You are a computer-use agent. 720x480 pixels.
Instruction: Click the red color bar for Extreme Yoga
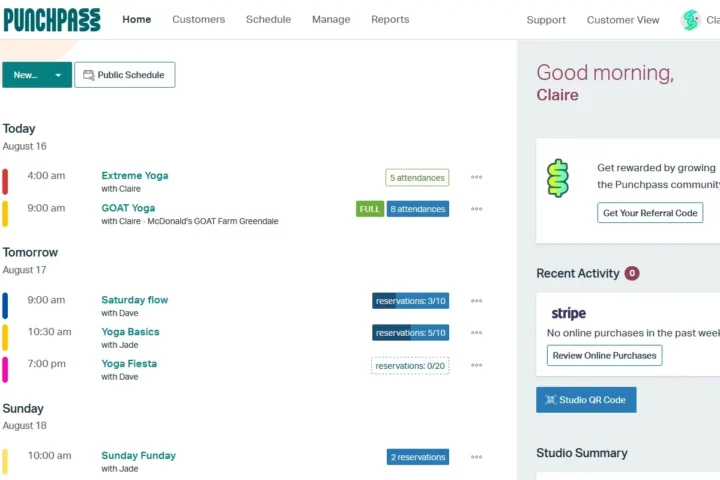[5, 181]
